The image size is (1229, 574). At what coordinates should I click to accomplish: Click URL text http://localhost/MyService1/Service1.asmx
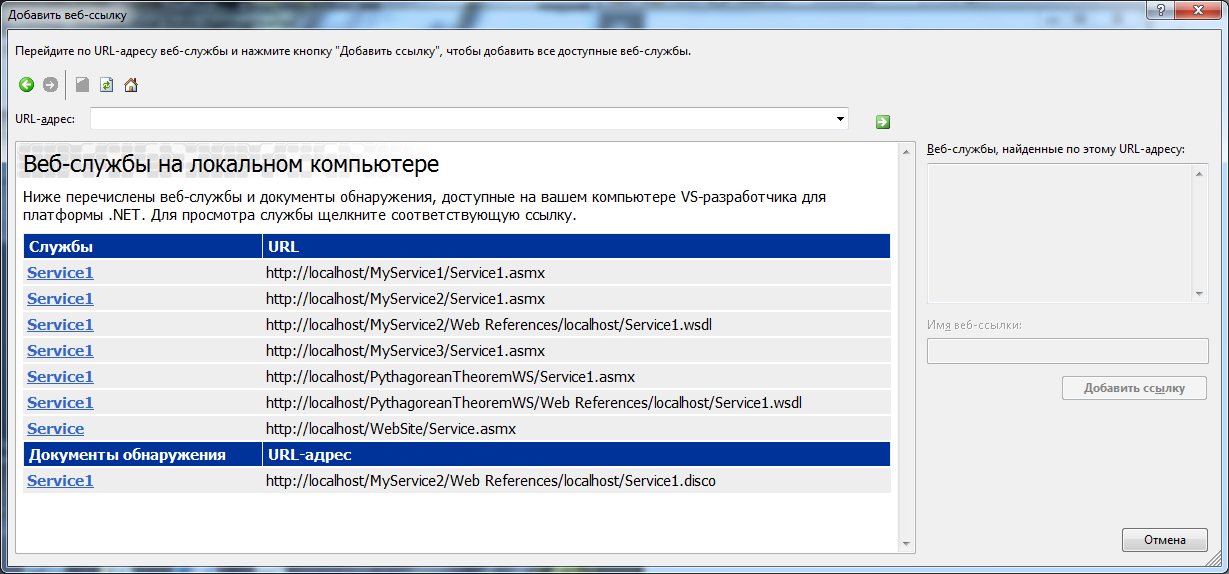tap(405, 272)
